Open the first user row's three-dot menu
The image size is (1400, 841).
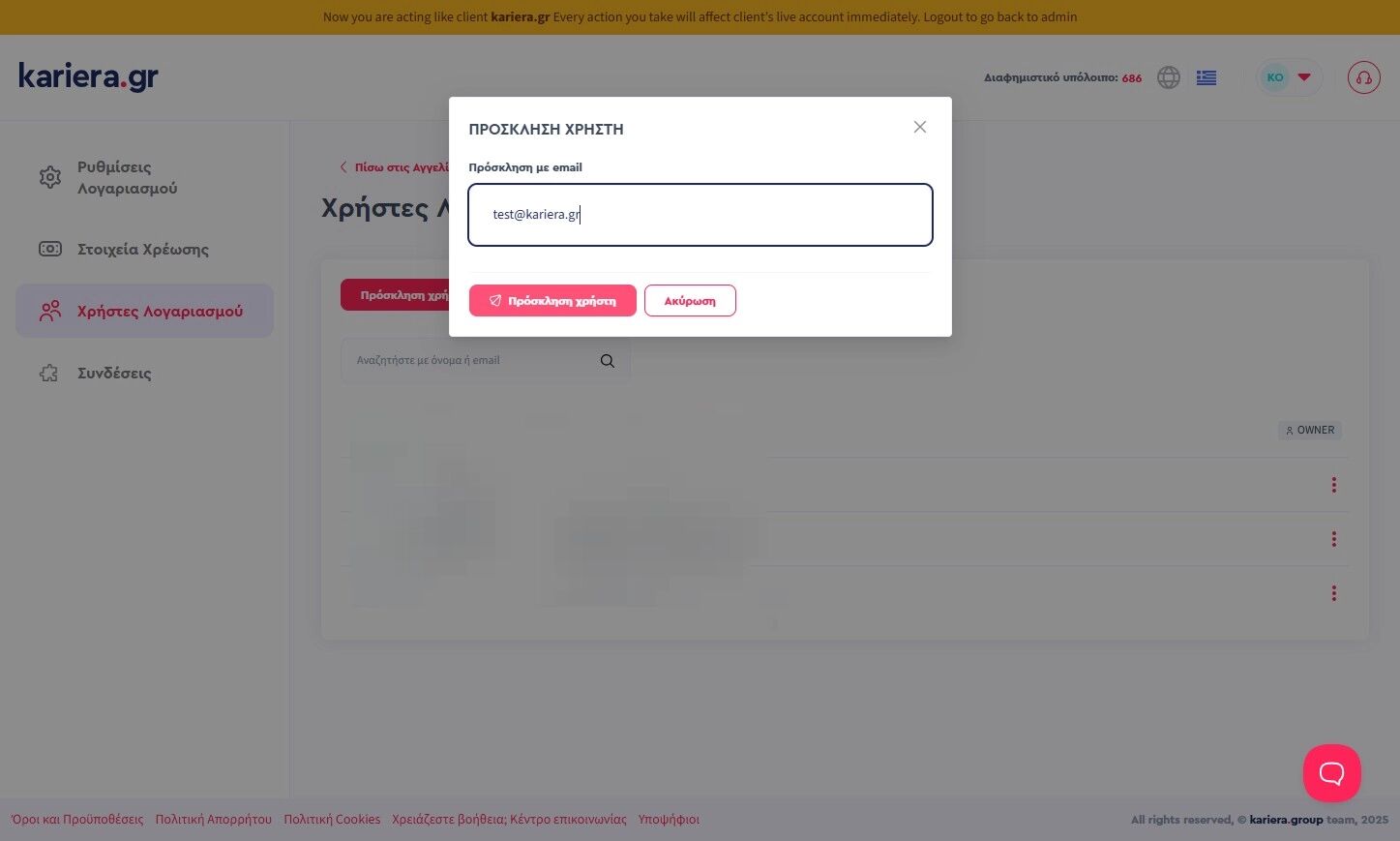pyautogui.click(x=1333, y=485)
